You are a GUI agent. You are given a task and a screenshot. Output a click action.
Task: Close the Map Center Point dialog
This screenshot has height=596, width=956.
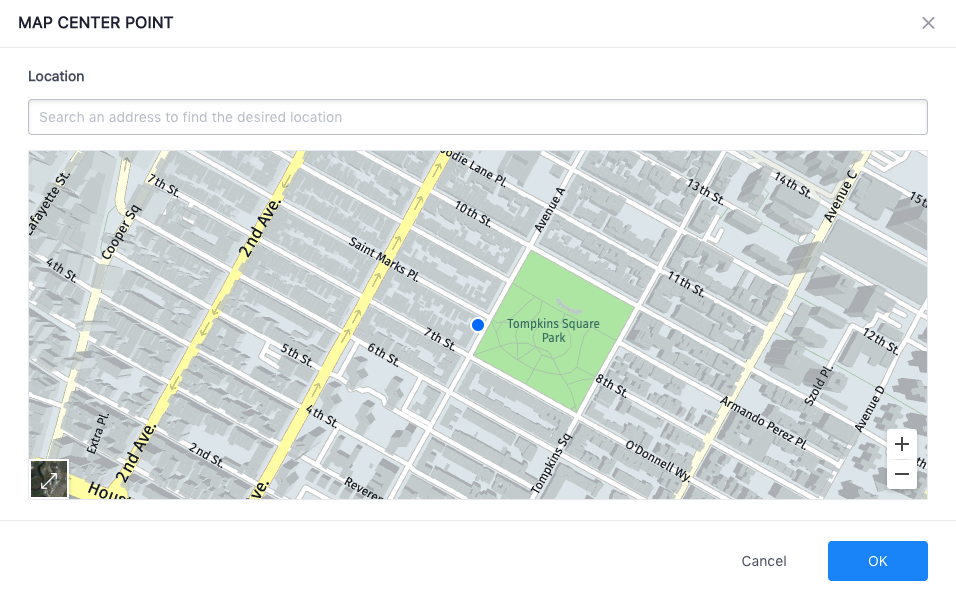coord(928,23)
